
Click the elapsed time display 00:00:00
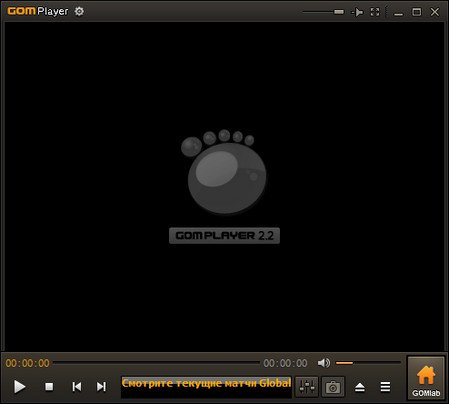pyautogui.click(x=28, y=363)
